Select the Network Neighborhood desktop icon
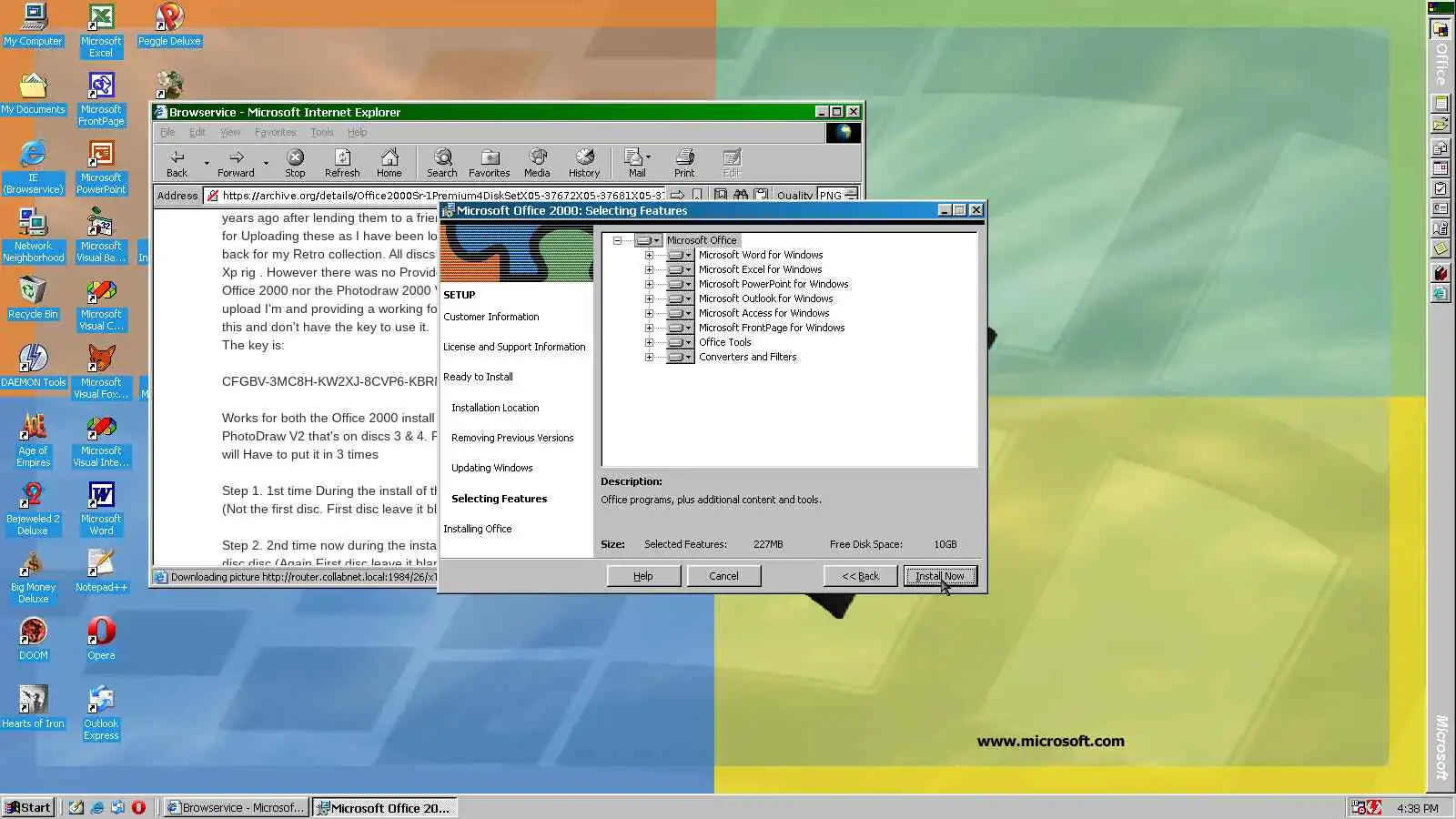Viewport: 1456px width, 819px height. pos(34,236)
